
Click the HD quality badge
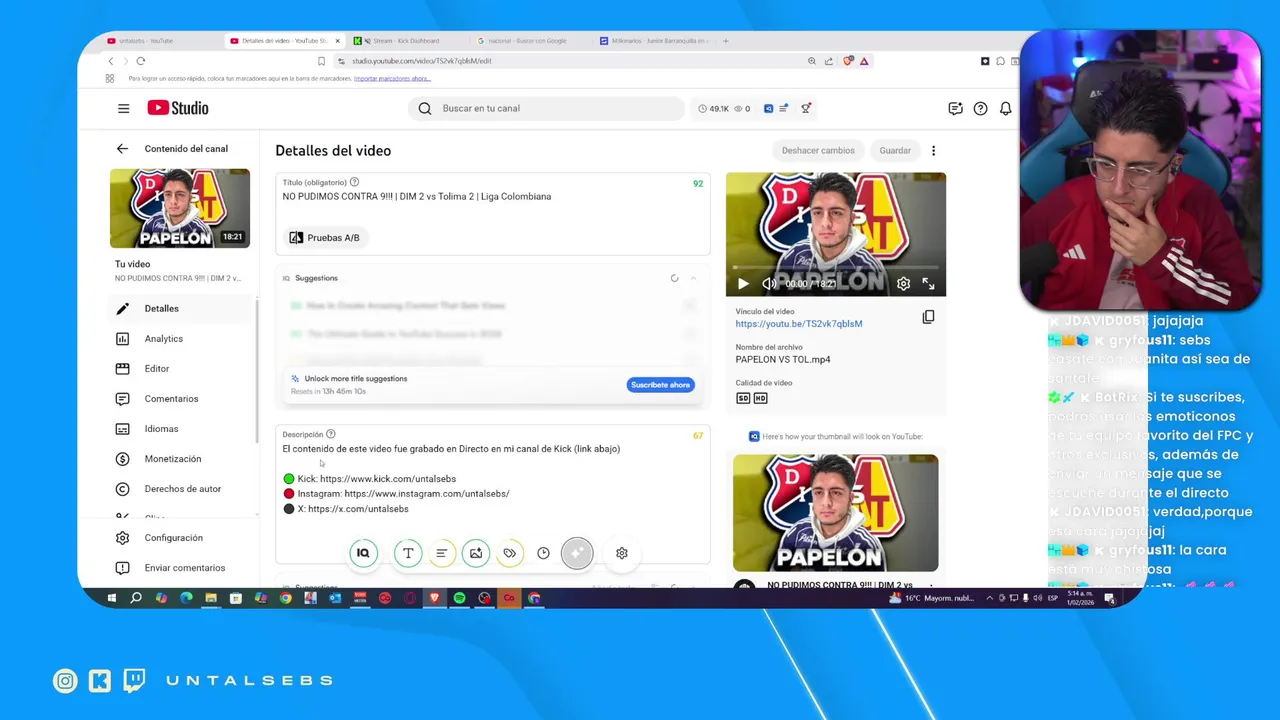click(760, 398)
